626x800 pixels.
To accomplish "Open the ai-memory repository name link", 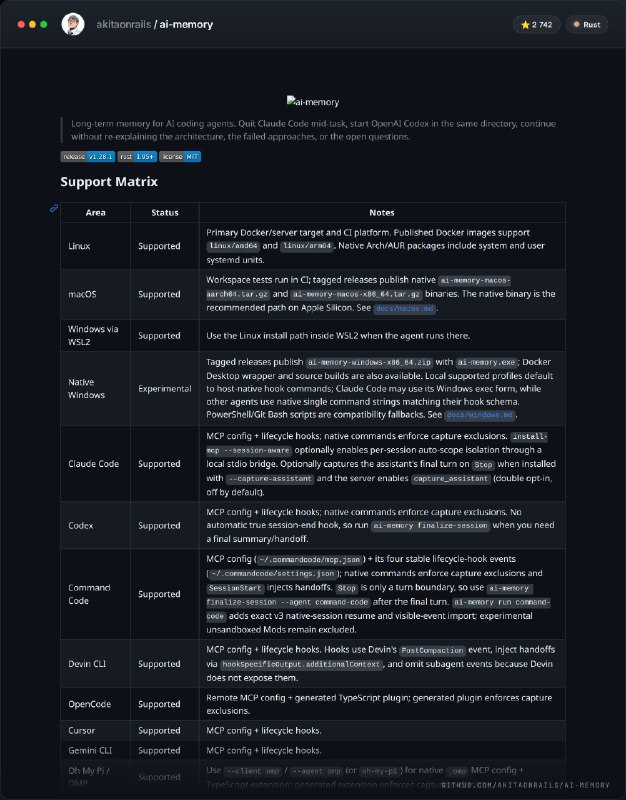I will coord(186,24).
